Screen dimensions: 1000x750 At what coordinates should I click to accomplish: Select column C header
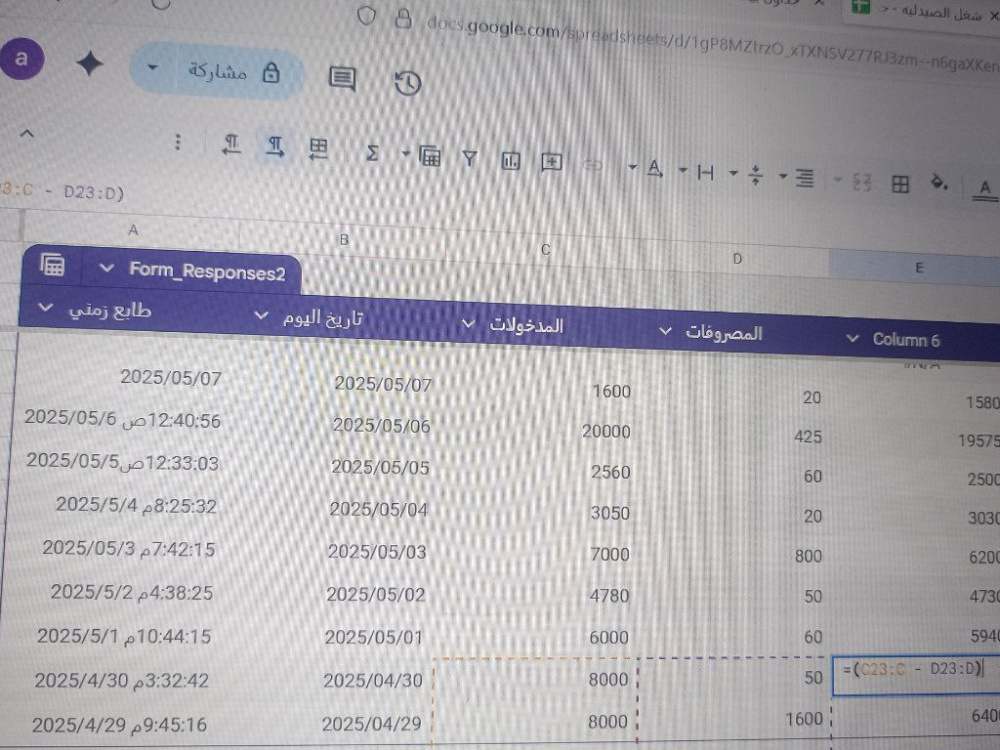point(545,249)
